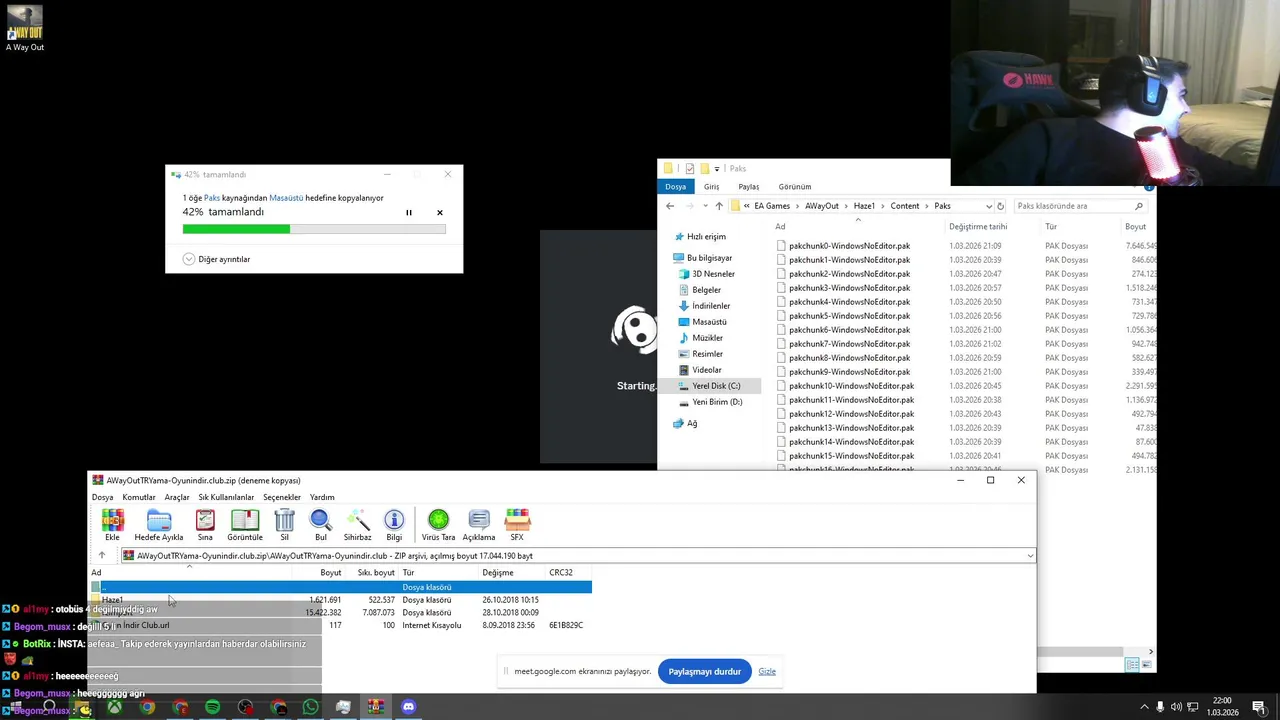Click Properties icon in Explorer quick access toolbar
Viewport: 1280px width, 720px height.
689,168
